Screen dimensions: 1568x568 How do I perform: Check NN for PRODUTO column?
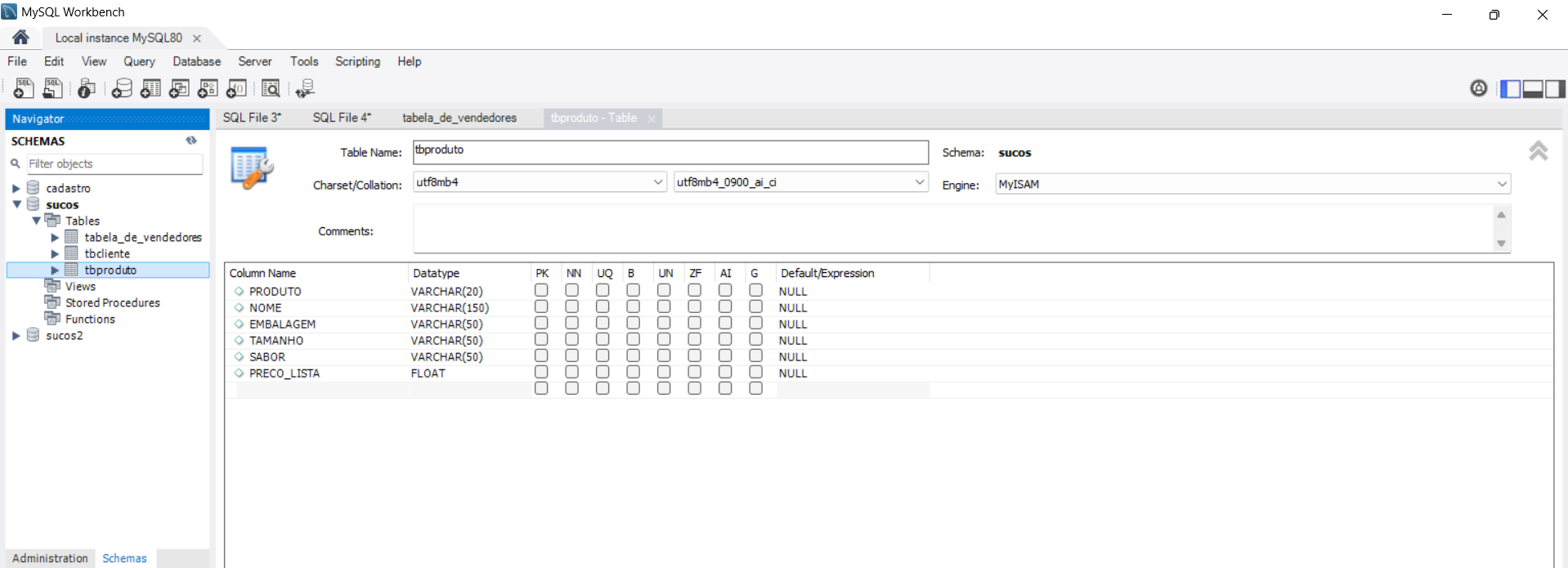click(572, 290)
